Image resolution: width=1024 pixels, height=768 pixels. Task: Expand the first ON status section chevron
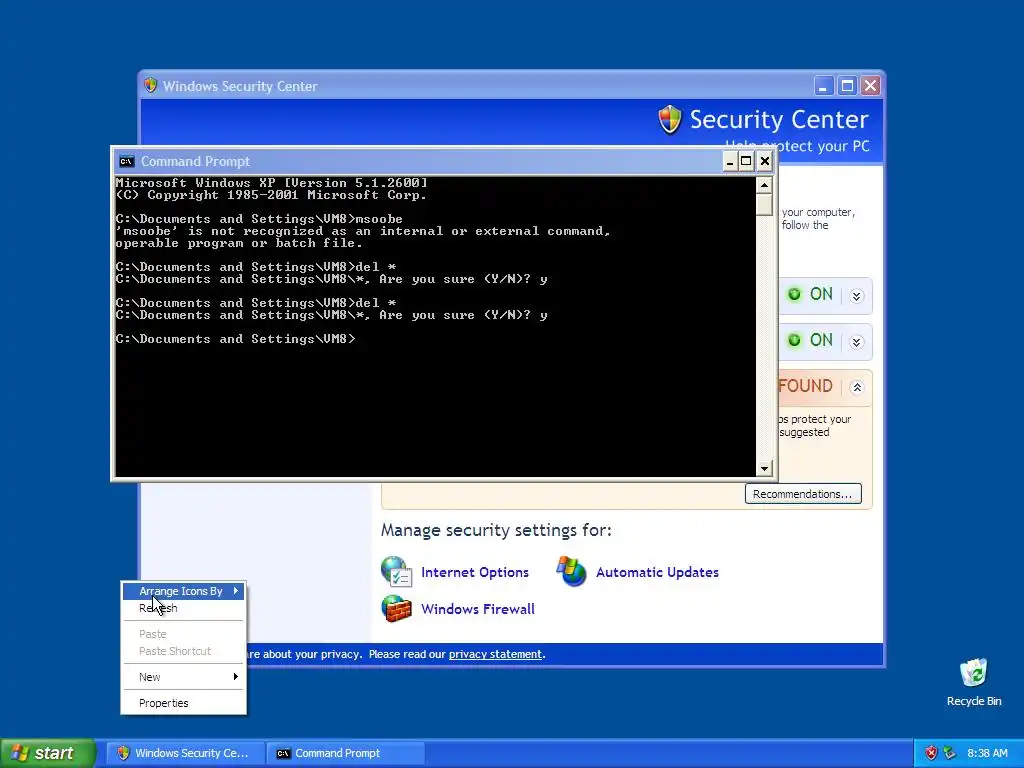coord(857,296)
